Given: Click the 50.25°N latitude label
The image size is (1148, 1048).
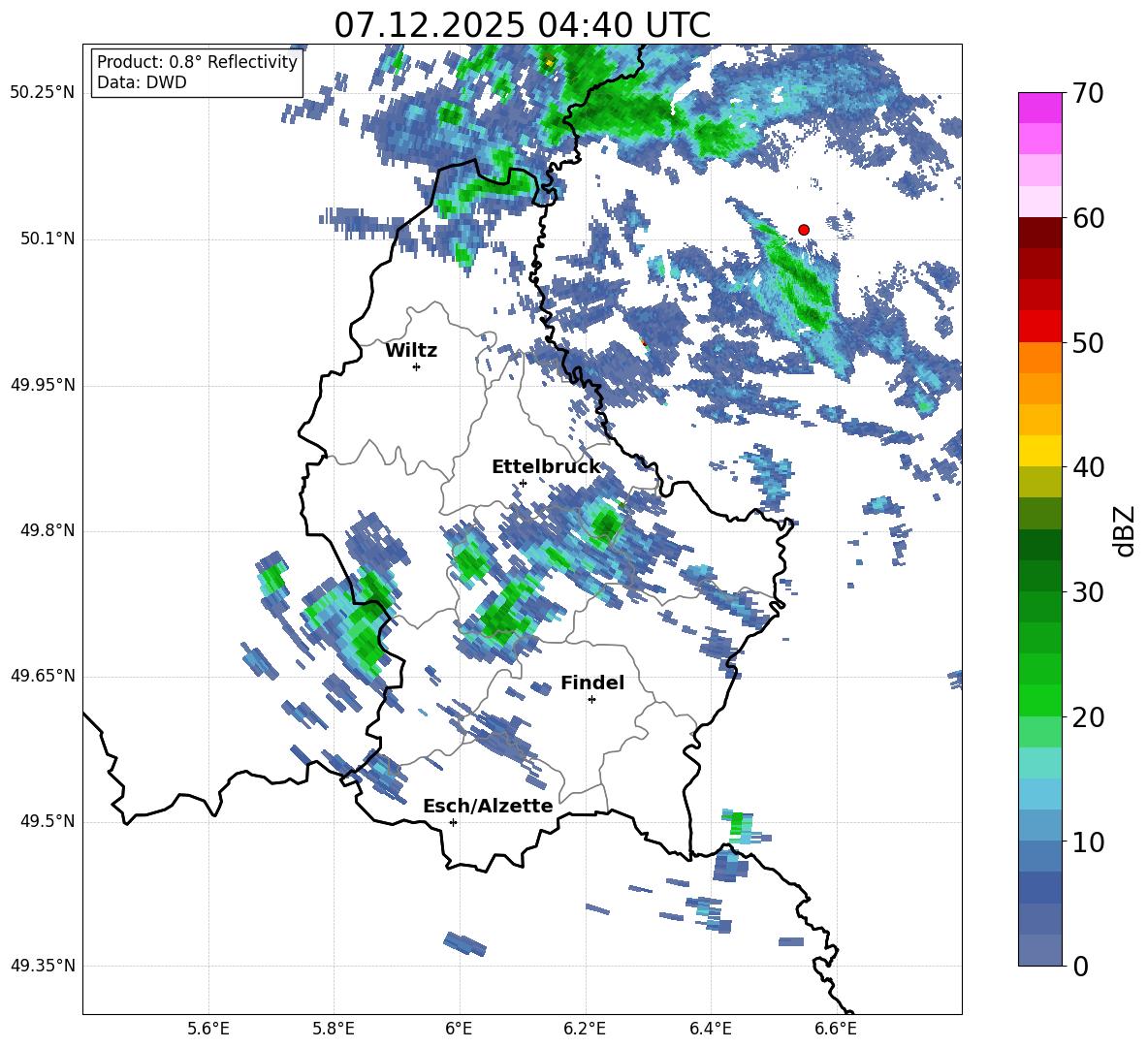Looking at the screenshot, I should click(43, 93).
